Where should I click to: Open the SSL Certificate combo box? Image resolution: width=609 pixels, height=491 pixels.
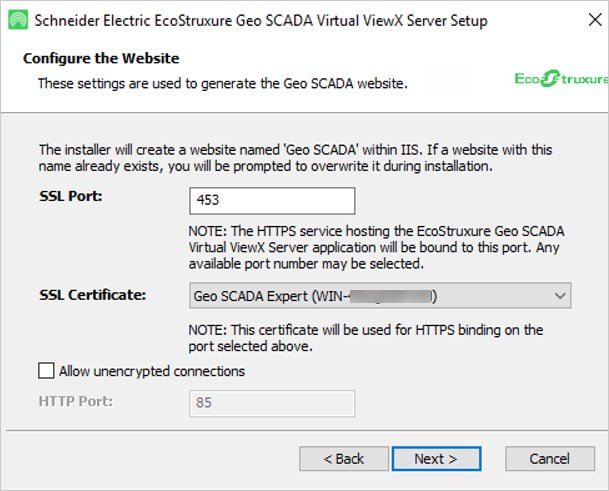tap(370, 296)
